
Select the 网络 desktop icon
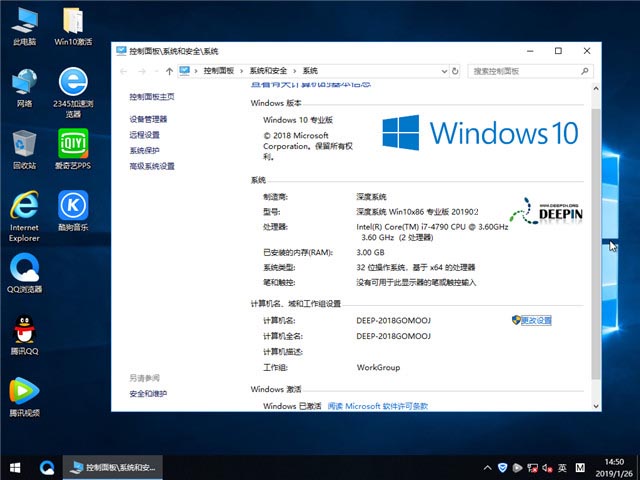point(24,88)
